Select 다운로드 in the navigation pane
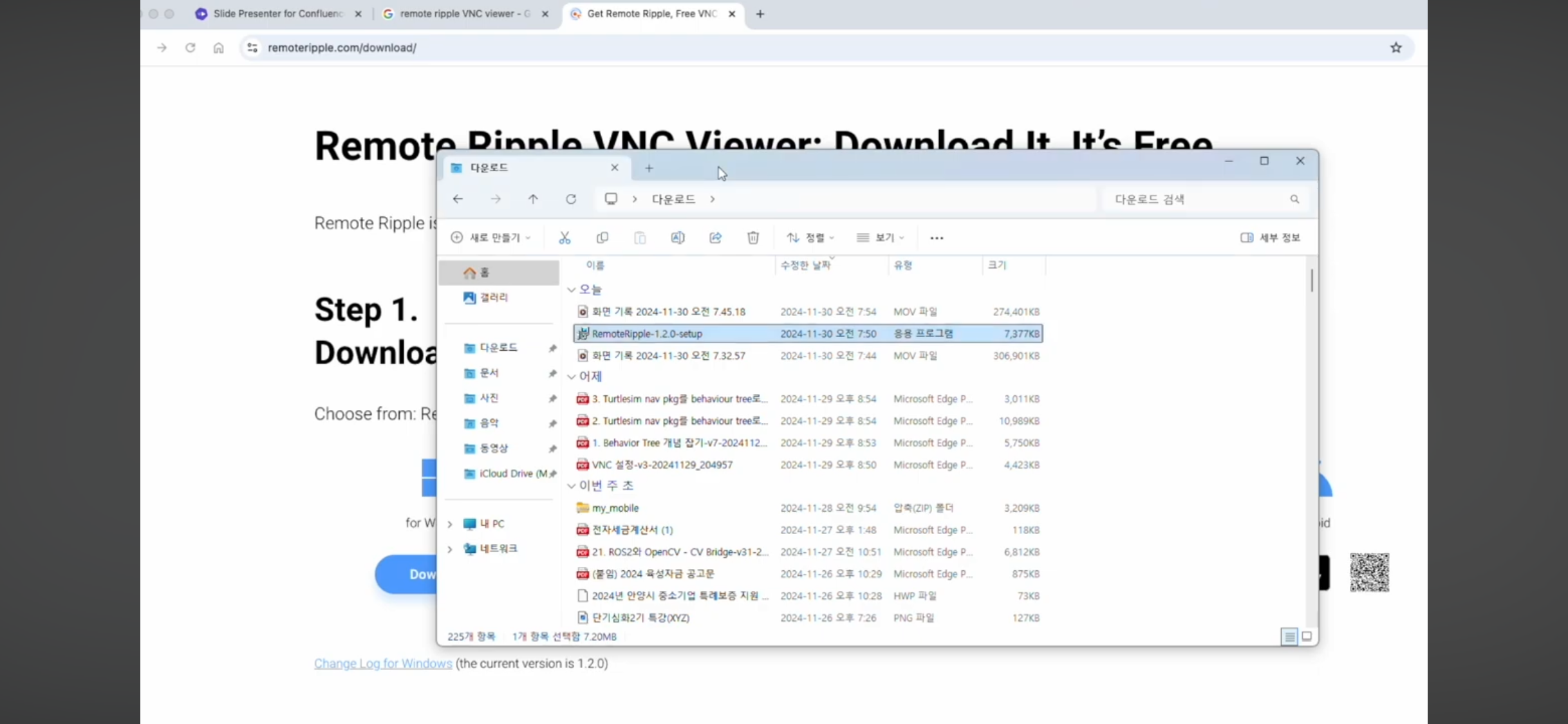Viewport: 1568px width, 724px height. tap(499, 348)
